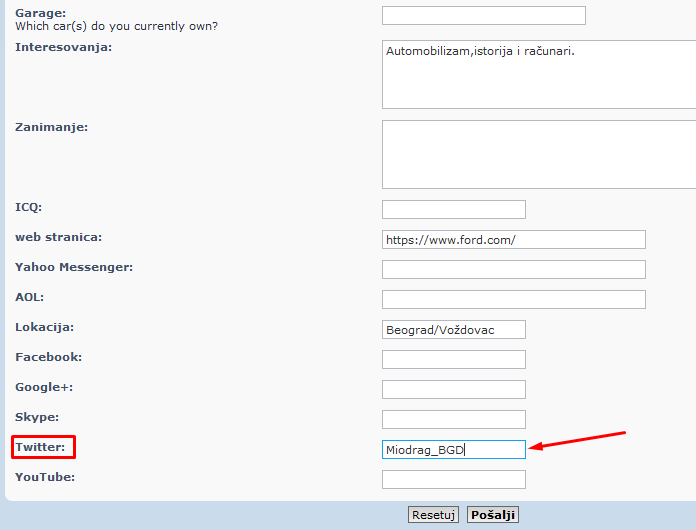Click the 'web stranica:' label
696x530 pixels.
(x=59, y=237)
